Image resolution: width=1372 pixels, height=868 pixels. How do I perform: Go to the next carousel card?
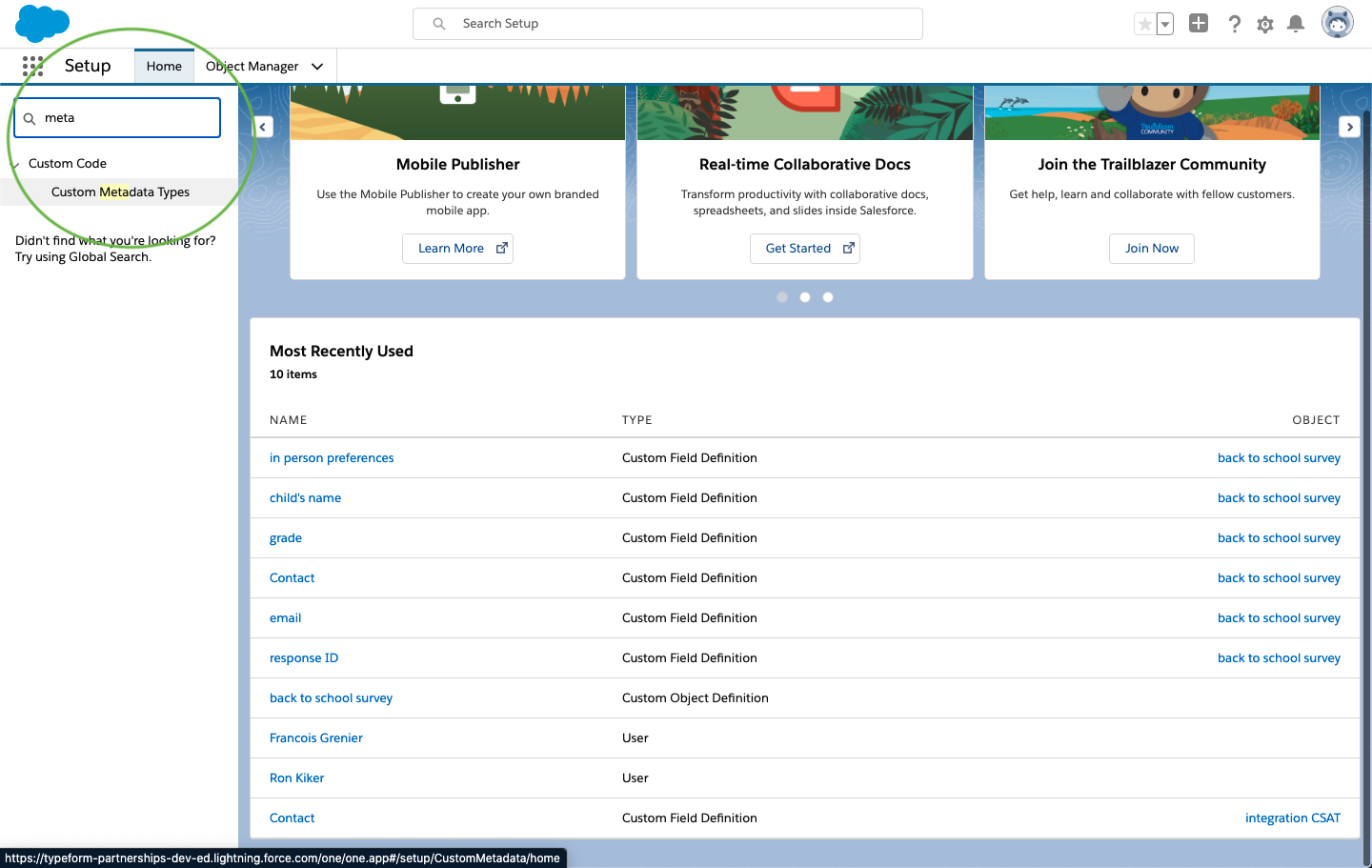(x=1349, y=127)
